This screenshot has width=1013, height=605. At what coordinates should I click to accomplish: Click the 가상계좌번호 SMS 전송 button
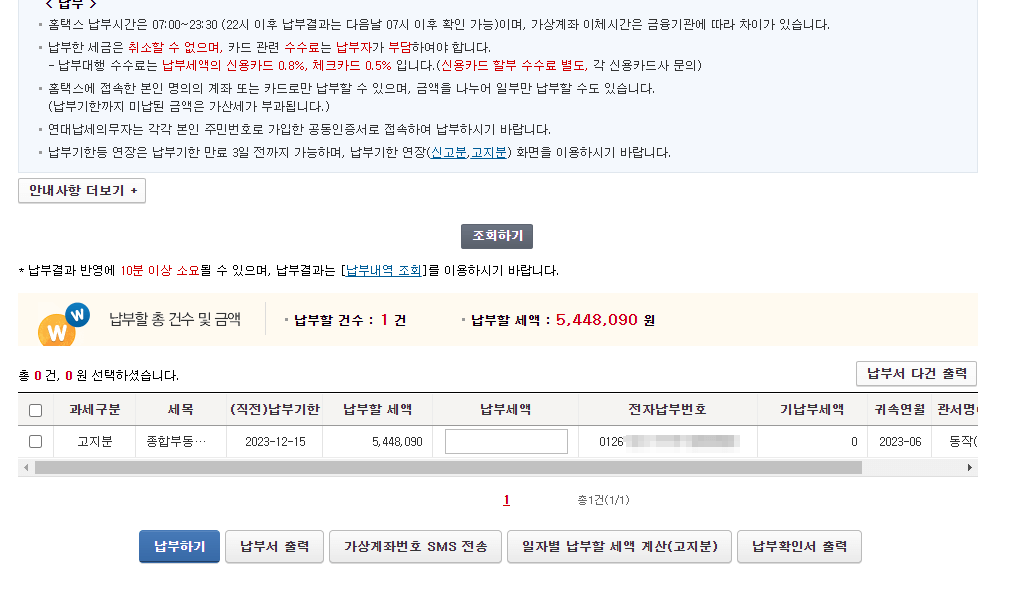[415, 546]
